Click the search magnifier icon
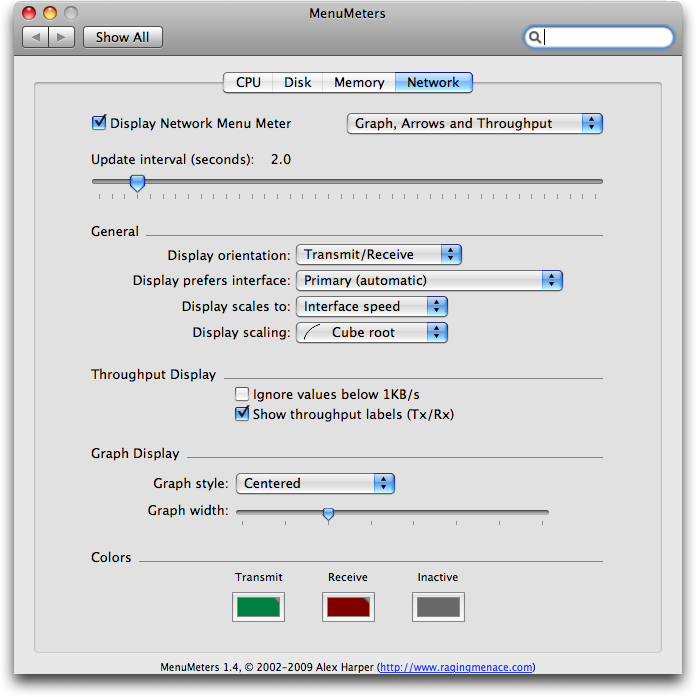696x697 pixels. 535,37
